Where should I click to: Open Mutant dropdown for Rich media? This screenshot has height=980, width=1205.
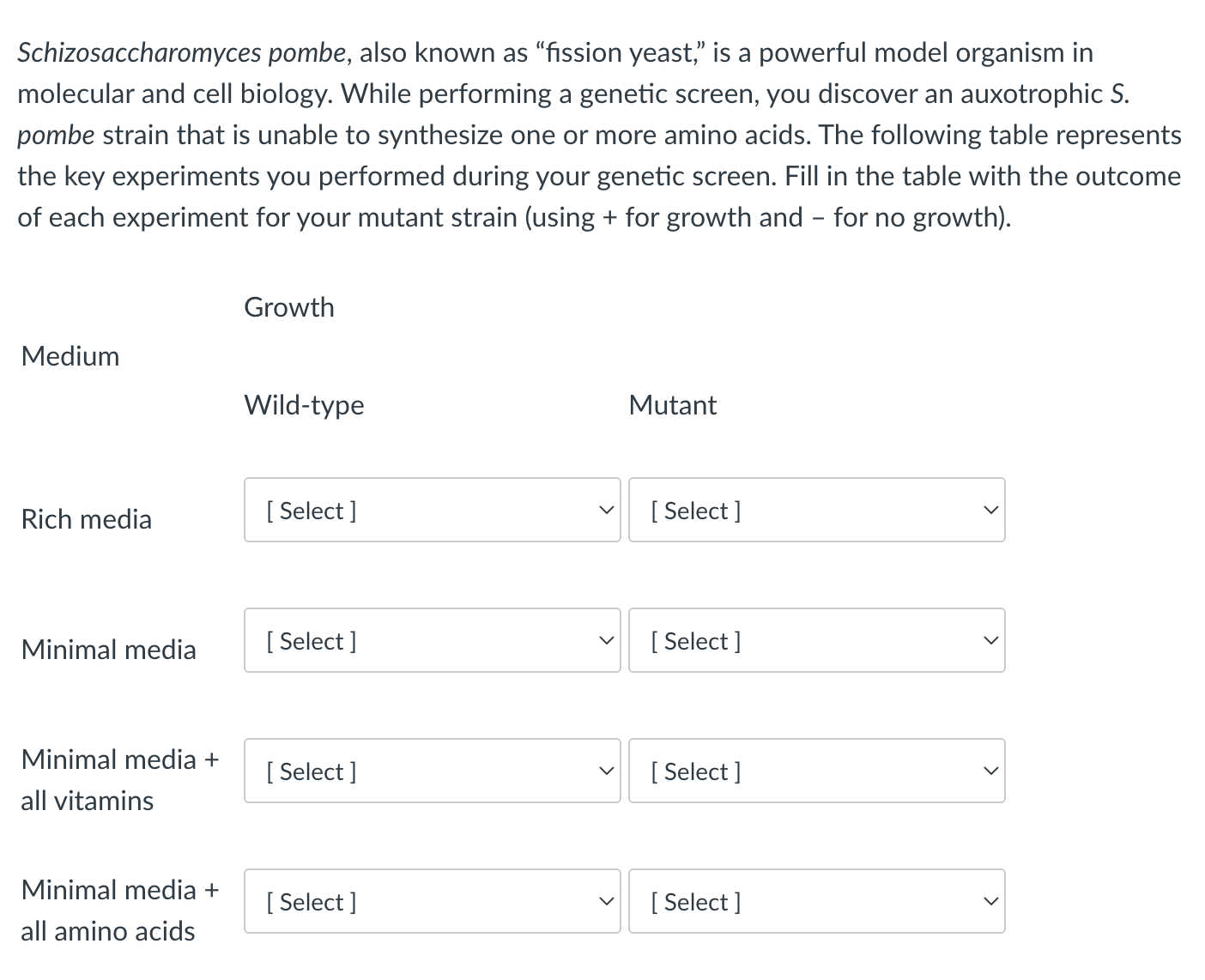point(816,510)
